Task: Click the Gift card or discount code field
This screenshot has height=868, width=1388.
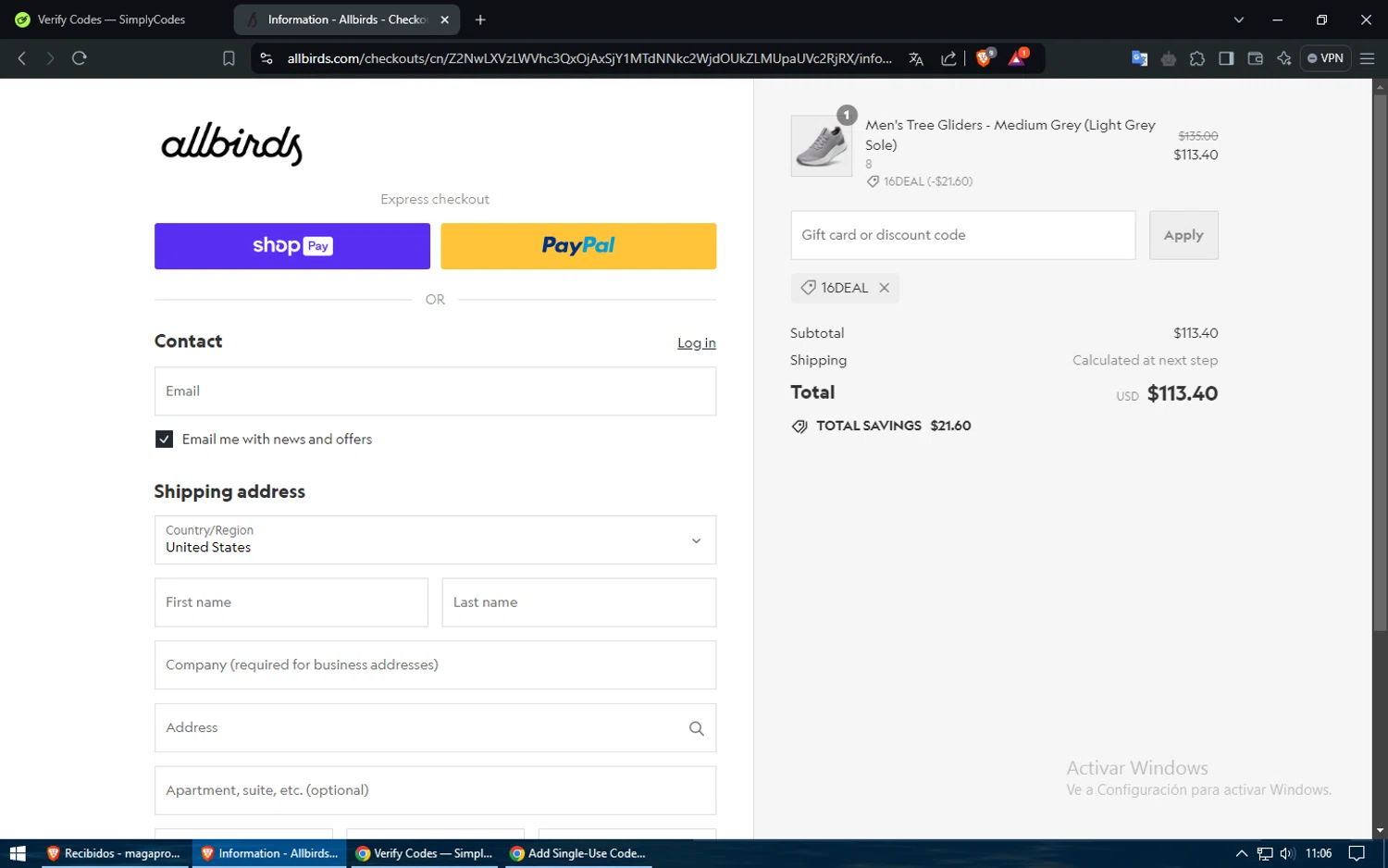Action: [x=963, y=235]
